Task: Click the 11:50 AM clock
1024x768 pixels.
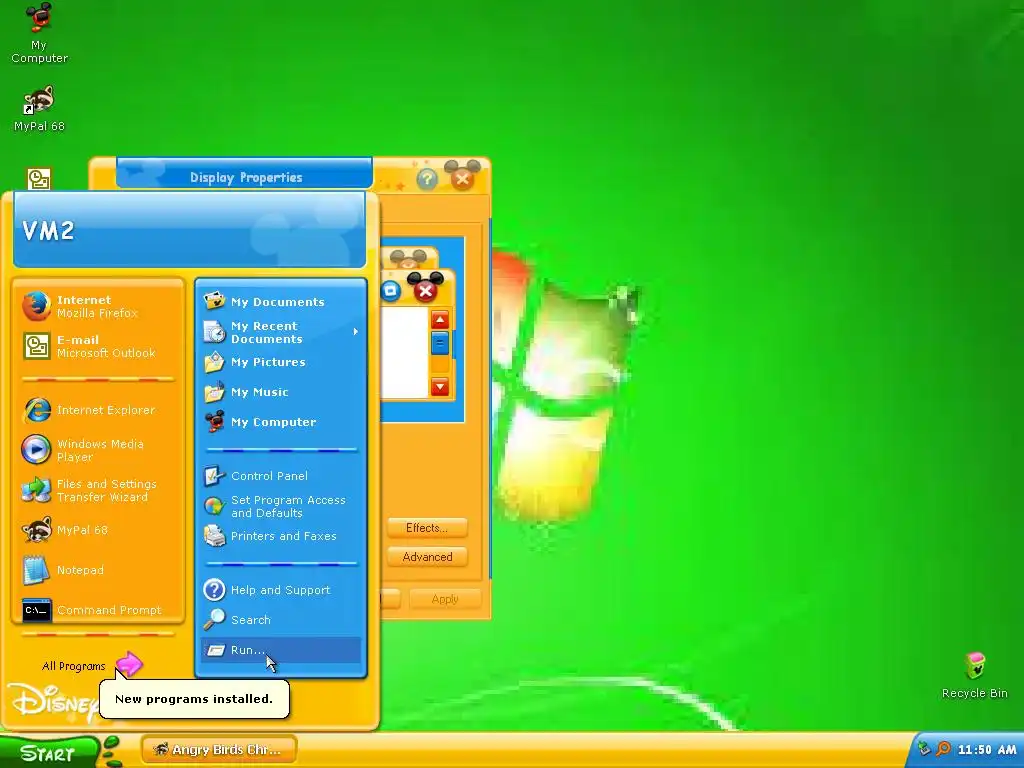Action: [987, 750]
